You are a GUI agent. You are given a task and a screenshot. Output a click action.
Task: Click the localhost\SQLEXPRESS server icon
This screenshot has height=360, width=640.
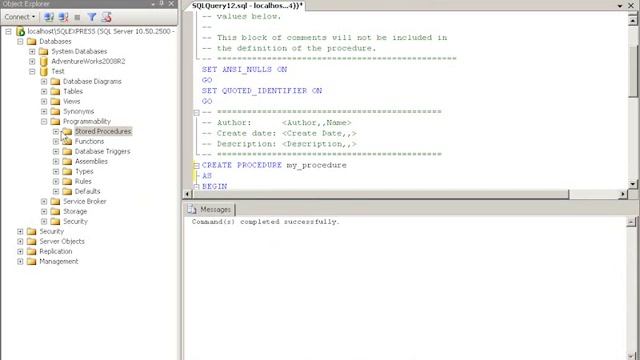20,31
